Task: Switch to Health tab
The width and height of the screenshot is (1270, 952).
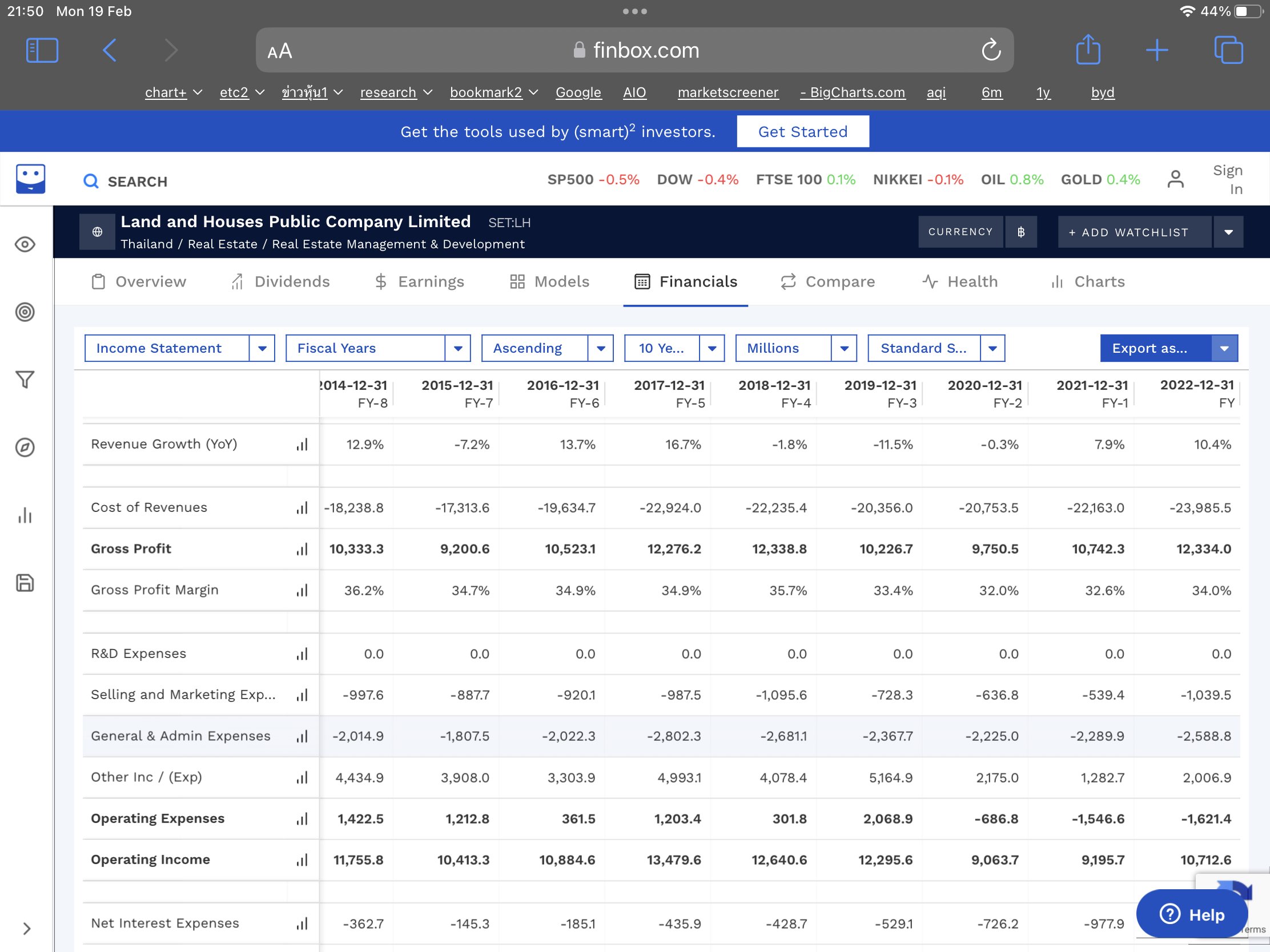Action: pyautogui.click(x=960, y=282)
